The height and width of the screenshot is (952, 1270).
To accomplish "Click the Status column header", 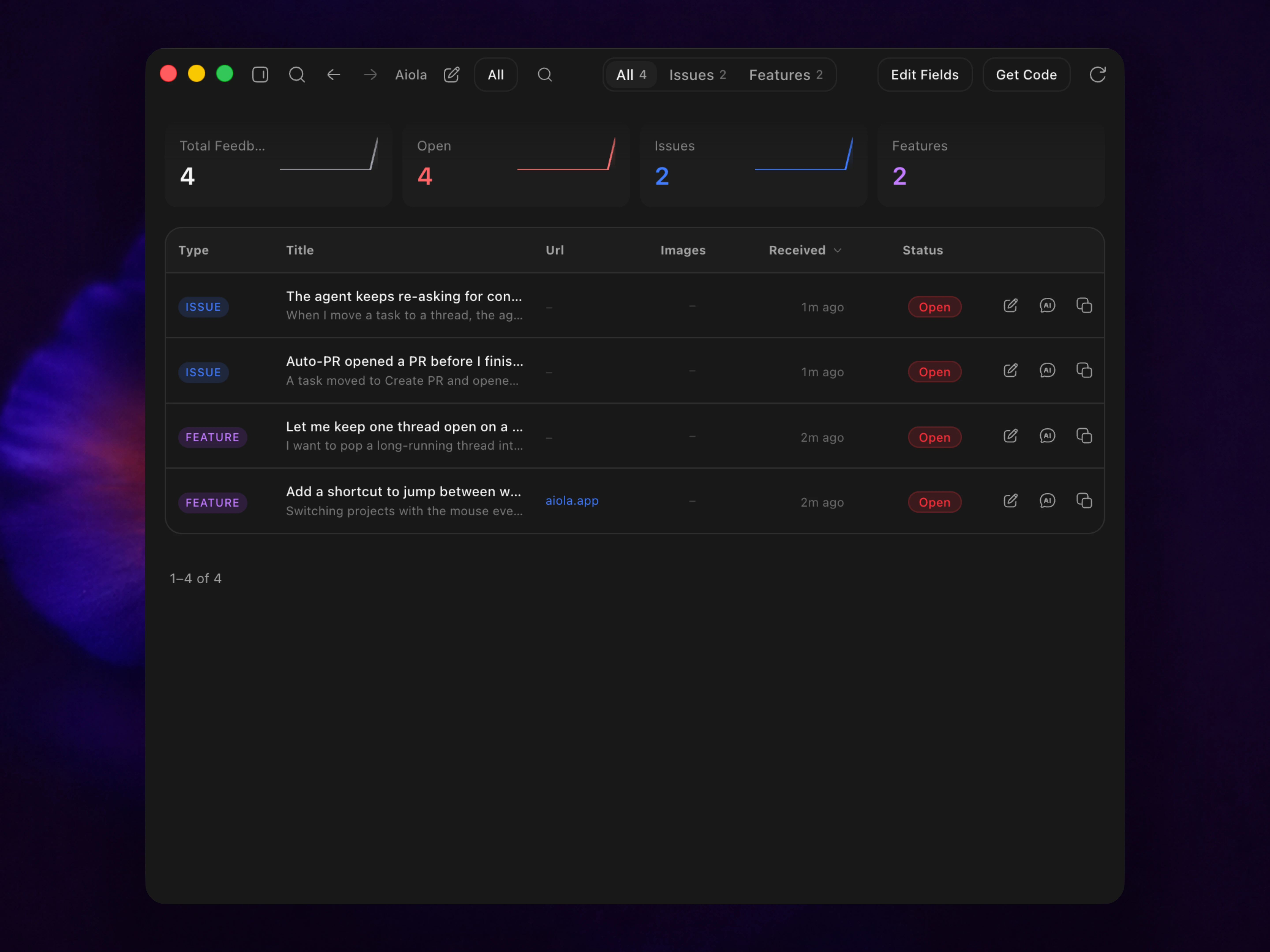I will [923, 250].
